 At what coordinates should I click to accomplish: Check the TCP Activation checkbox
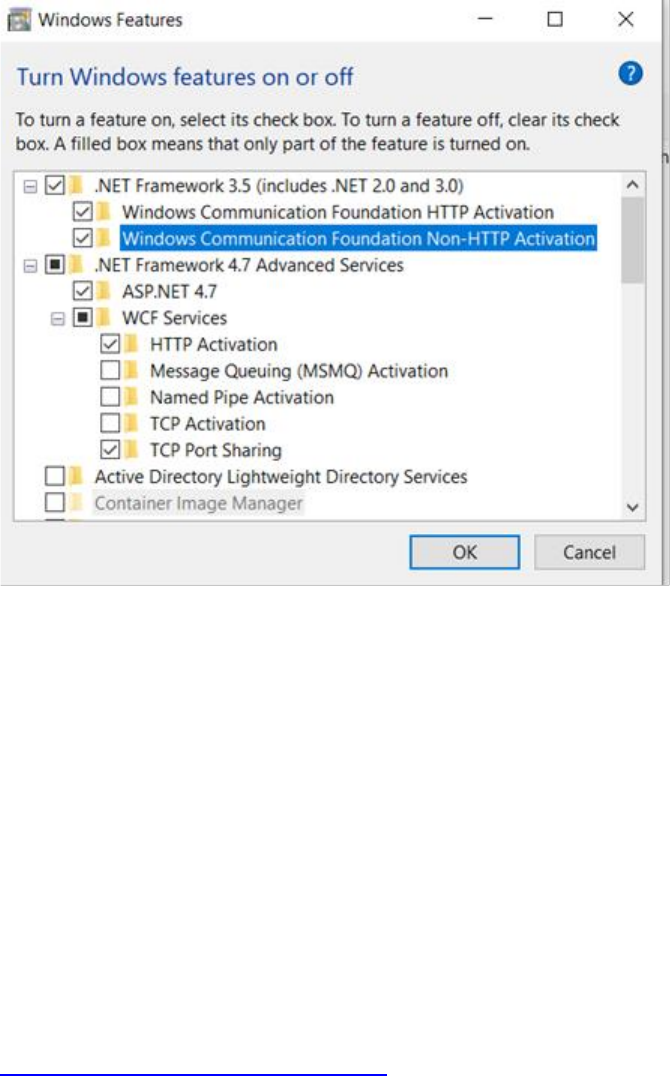pyautogui.click(x=111, y=424)
